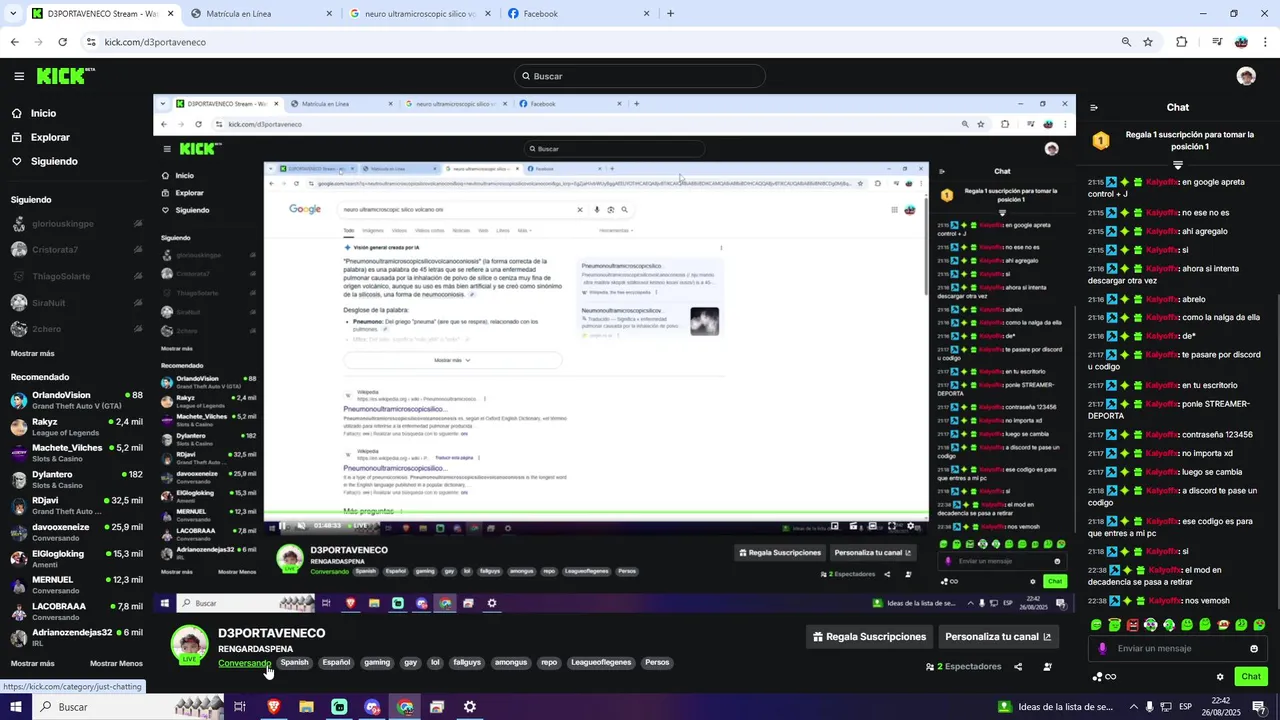1280x720 pixels.
Task: Open Brave browser from taskbar
Action: click(x=273, y=707)
